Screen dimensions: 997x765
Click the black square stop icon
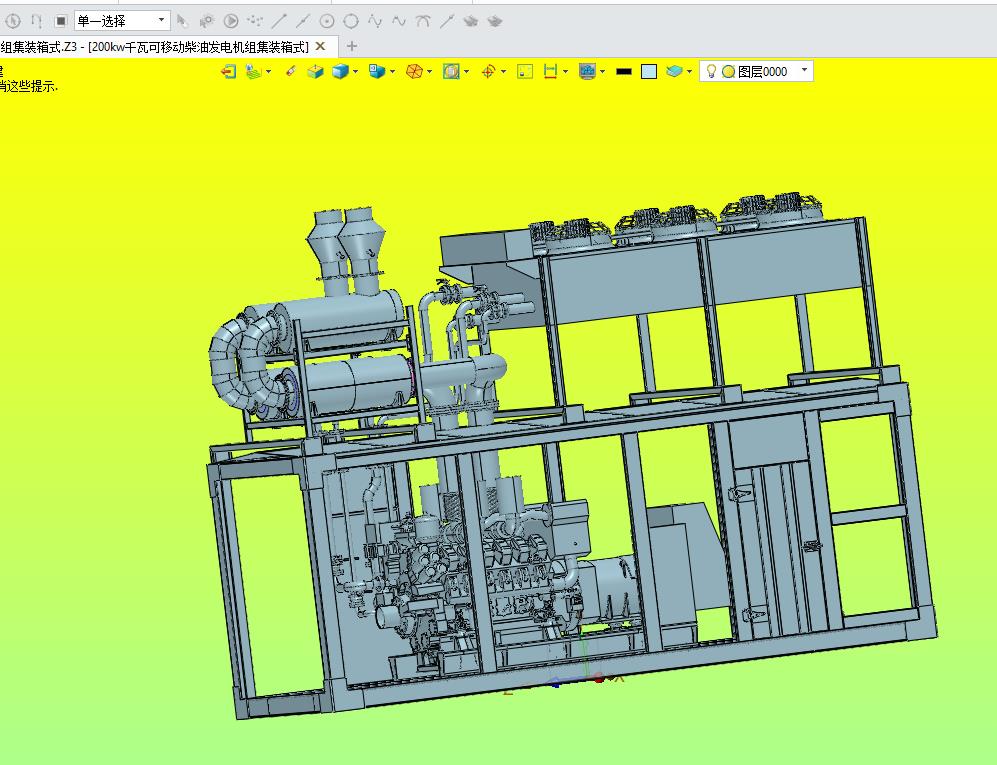60,21
